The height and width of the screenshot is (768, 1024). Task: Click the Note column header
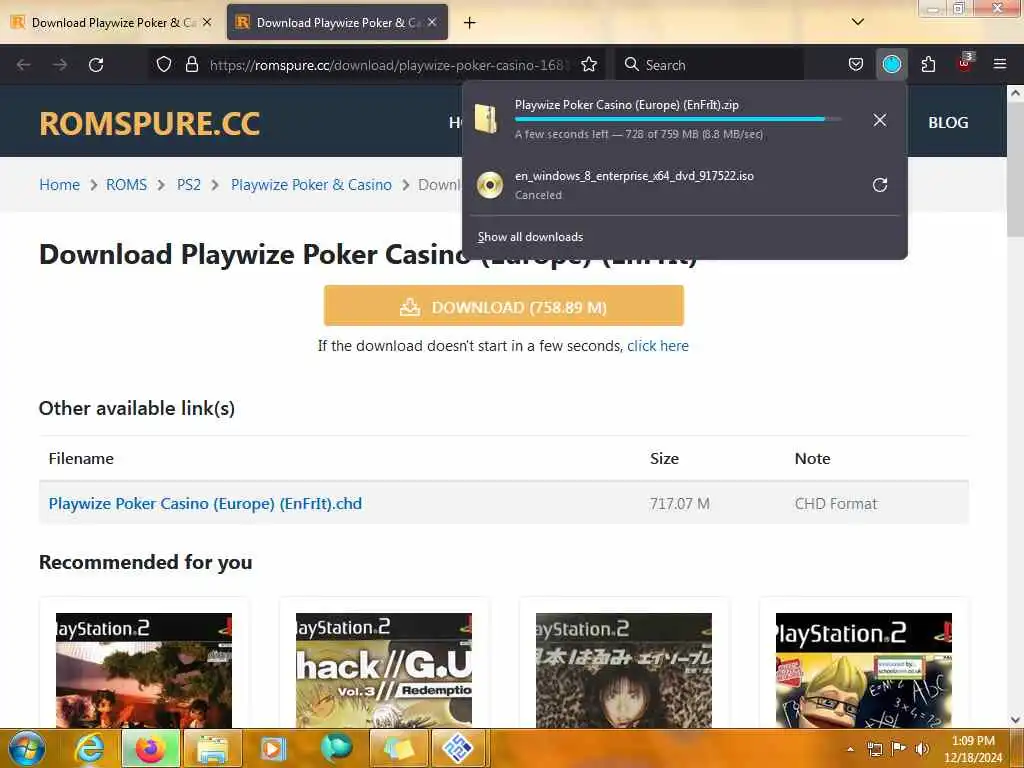(x=812, y=458)
